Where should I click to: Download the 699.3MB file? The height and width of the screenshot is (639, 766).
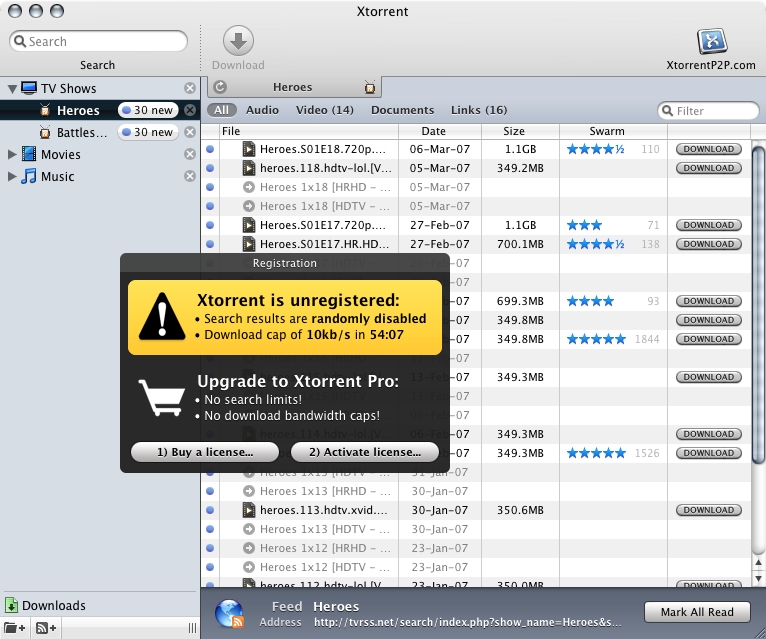[709, 301]
